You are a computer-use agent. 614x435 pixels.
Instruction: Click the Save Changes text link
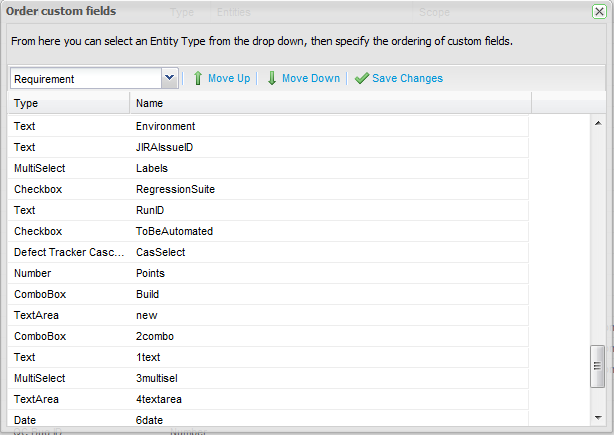coord(407,78)
